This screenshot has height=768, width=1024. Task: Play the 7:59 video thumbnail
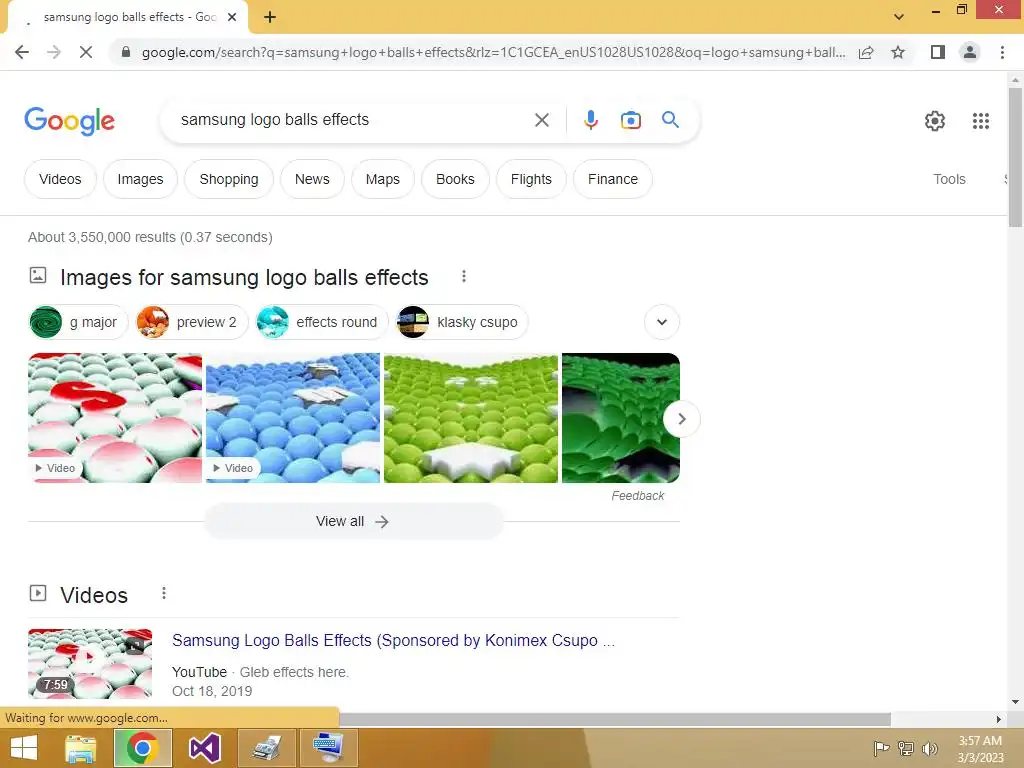tap(90, 664)
